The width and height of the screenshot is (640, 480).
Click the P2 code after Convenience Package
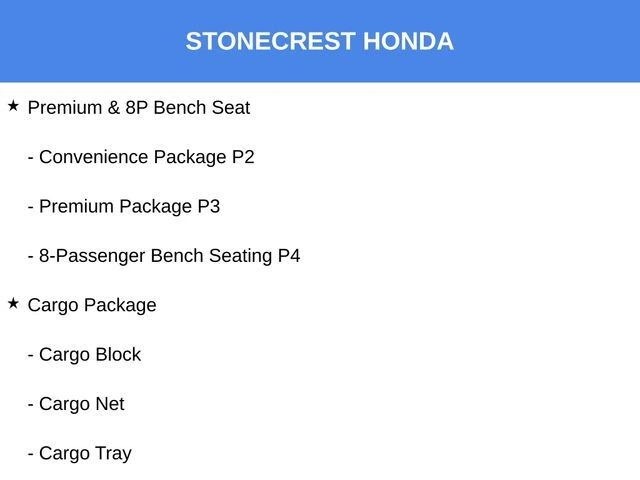tap(243, 157)
